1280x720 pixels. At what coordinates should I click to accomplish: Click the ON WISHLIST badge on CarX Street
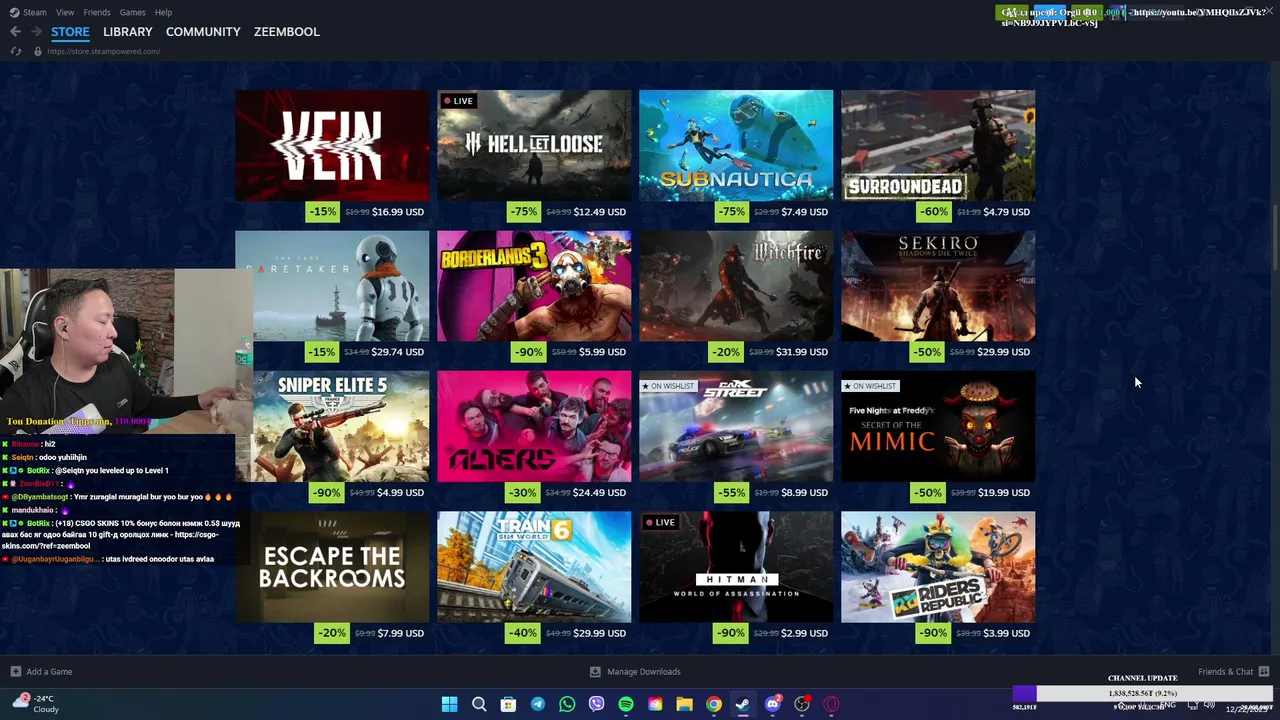(x=669, y=386)
